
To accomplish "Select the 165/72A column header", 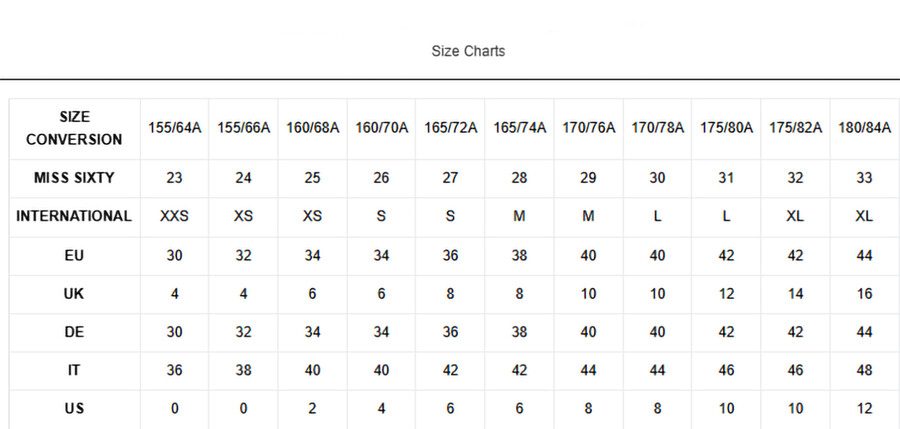I will click(451, 128).
